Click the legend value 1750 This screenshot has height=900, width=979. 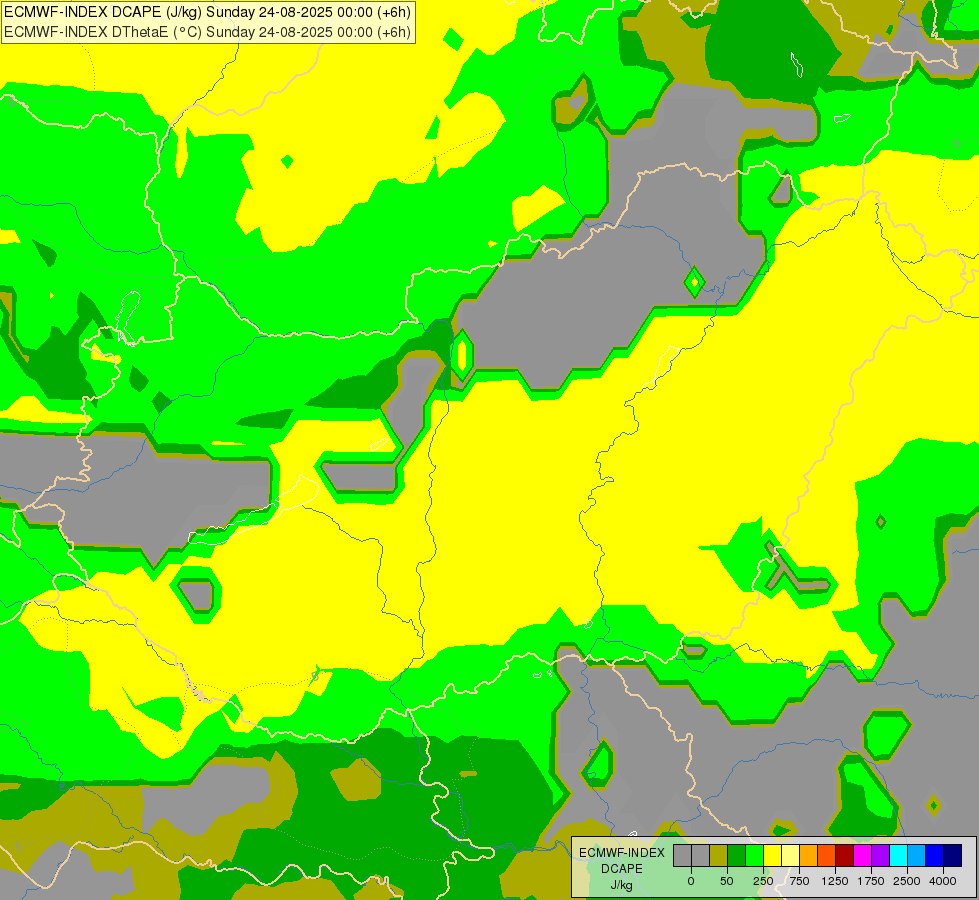(871, 881)
